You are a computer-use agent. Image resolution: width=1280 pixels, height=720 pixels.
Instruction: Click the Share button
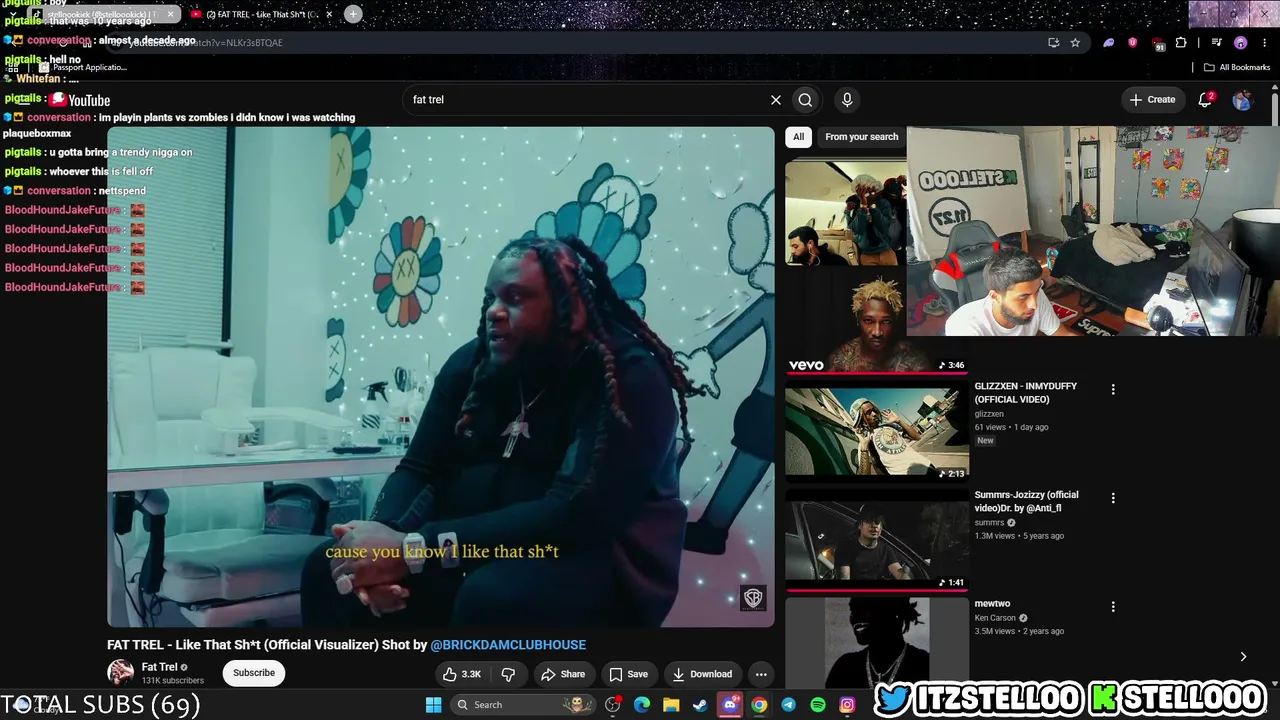click(x=563, y=674)
